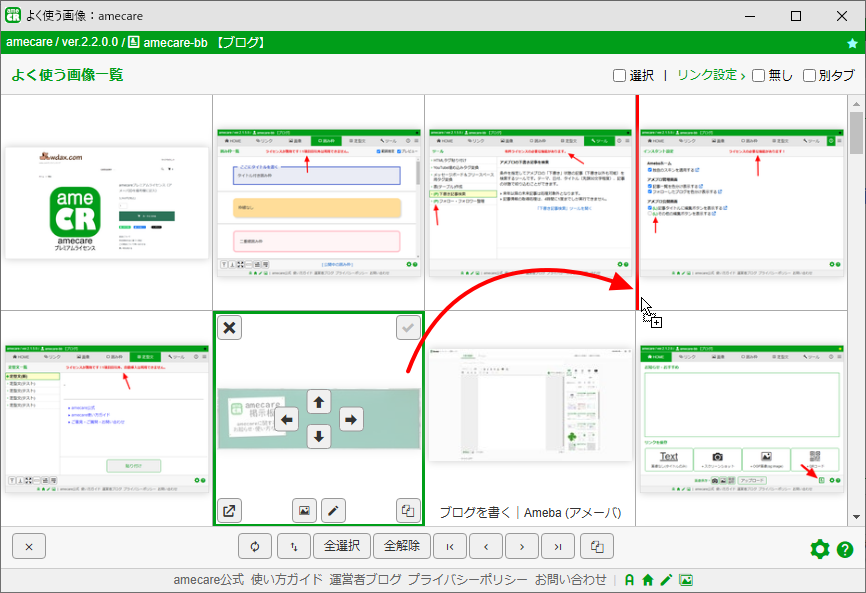The width and height of the screenshot is (866, 593).
Task: Click the pencil edit icon on the thumbnail
Action: 333,511
